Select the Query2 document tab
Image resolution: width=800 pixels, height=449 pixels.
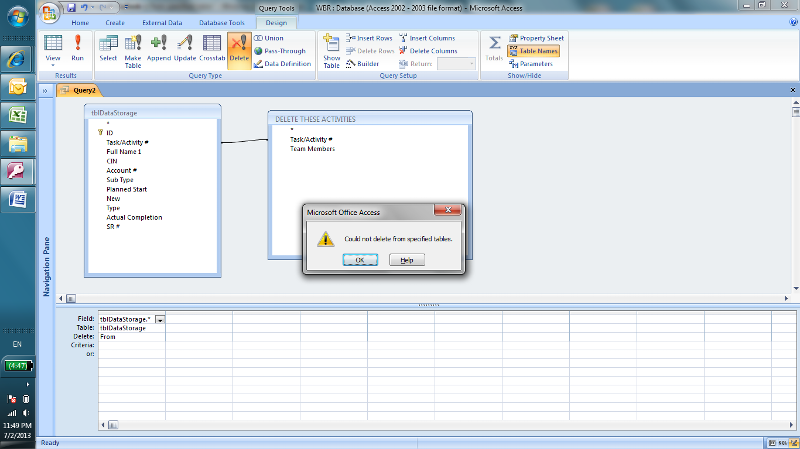coord(79,90)
